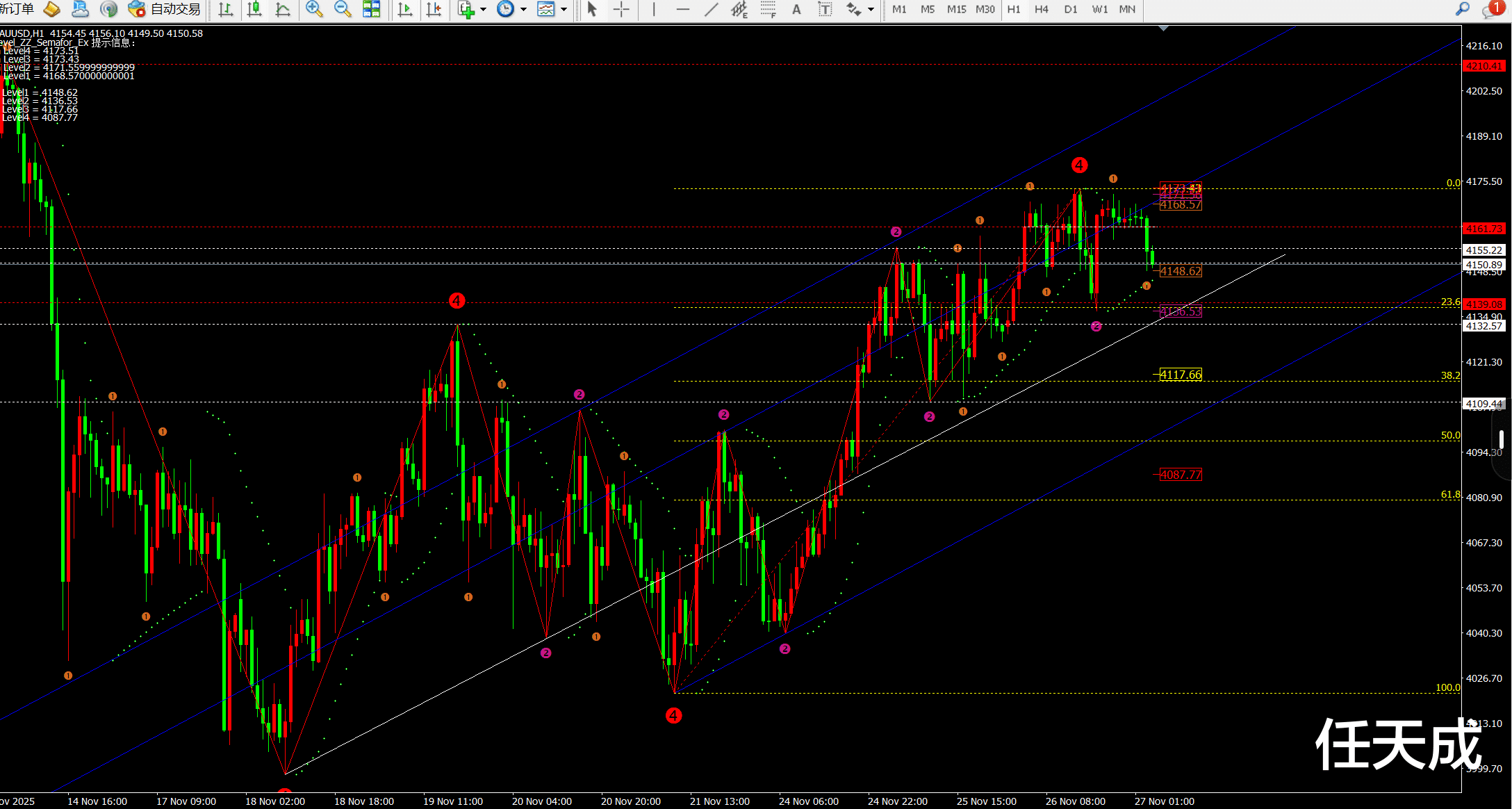
Task: Select the crosshair cursor tool
Action: click(x=621, y=9)
